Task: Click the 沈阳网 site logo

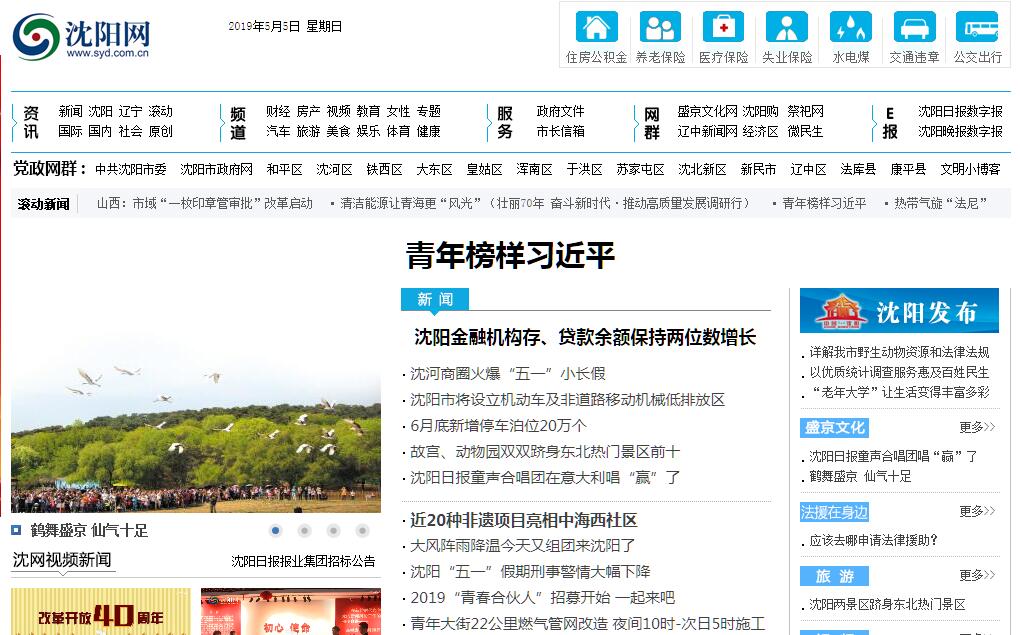Action: pos(81,37)
